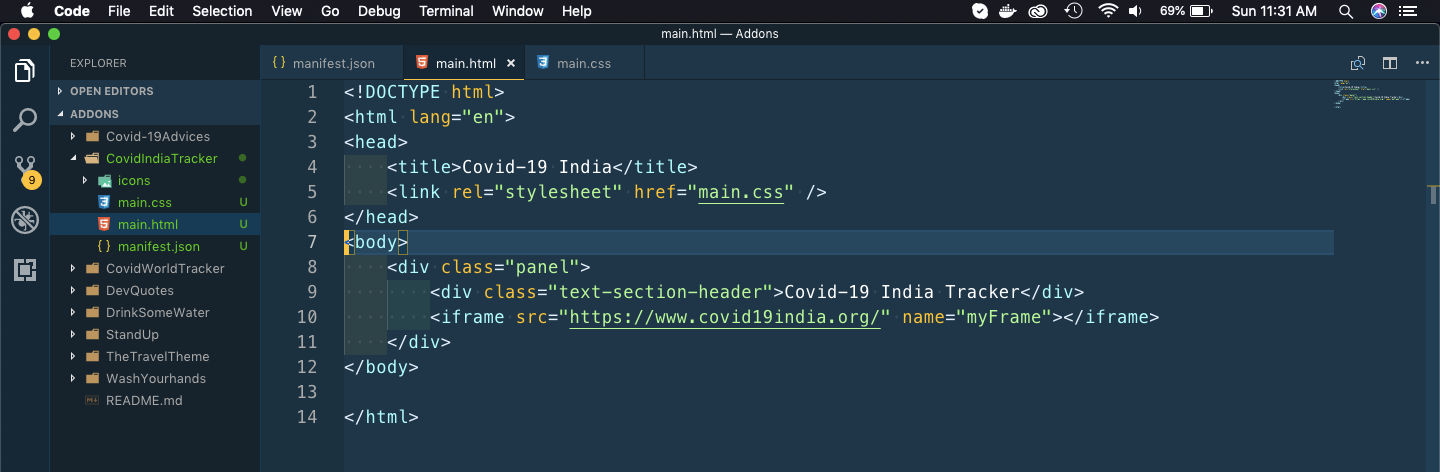Image resolution: width=1440 pixels, height=472 pixels.
Task: Expand the OPEN EDITORS section
Action: [x=155, y=91]
